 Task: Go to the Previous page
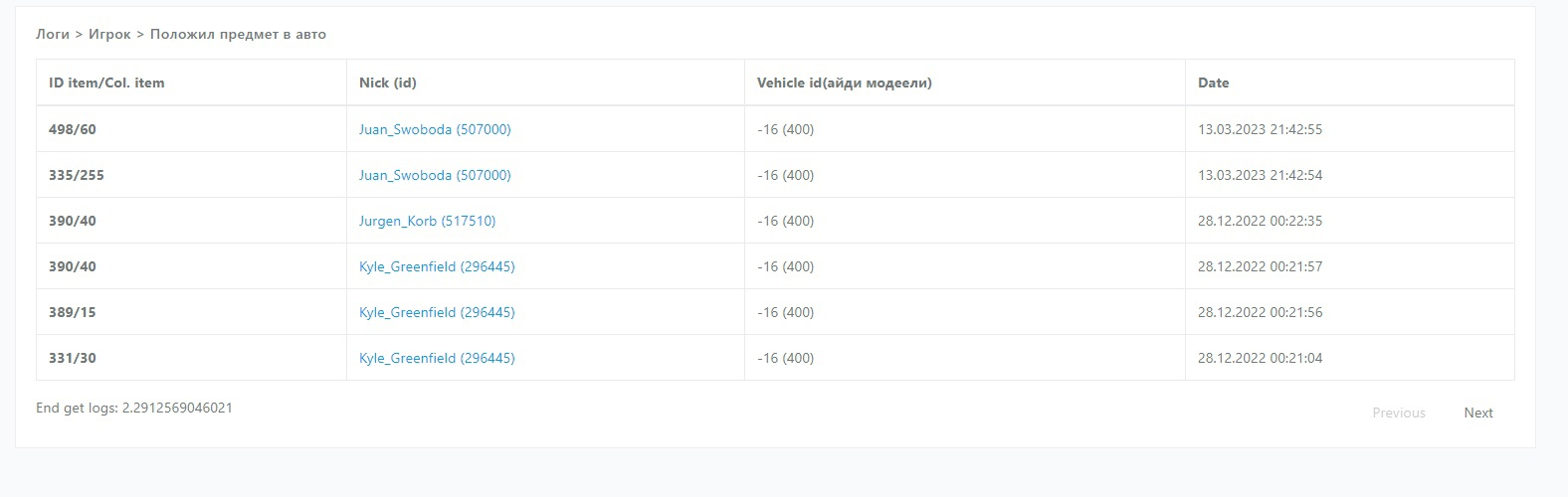1398,413
